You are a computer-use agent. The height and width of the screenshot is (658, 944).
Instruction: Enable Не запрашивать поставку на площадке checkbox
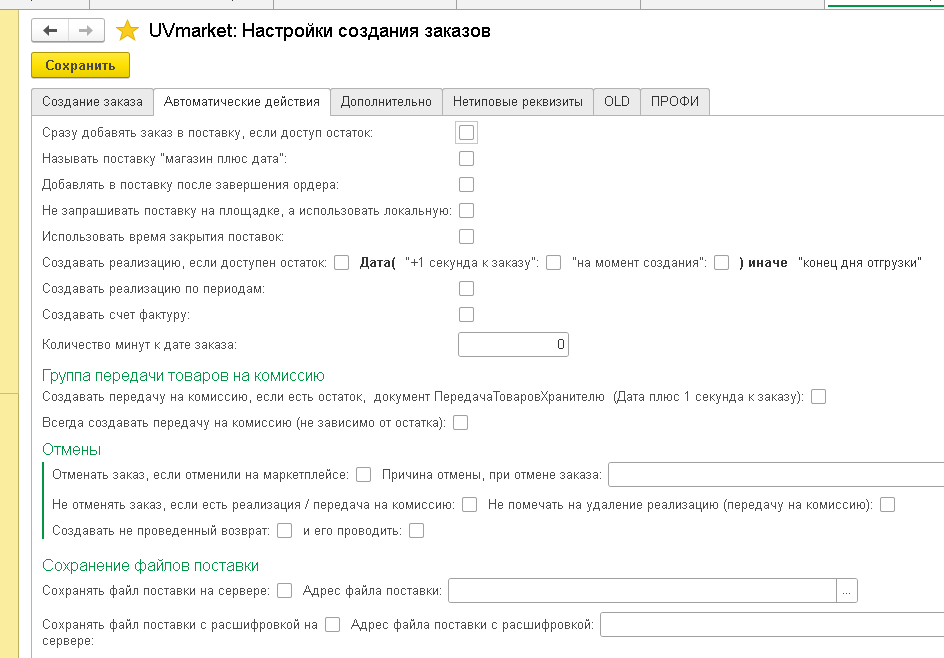coord(467,210)
